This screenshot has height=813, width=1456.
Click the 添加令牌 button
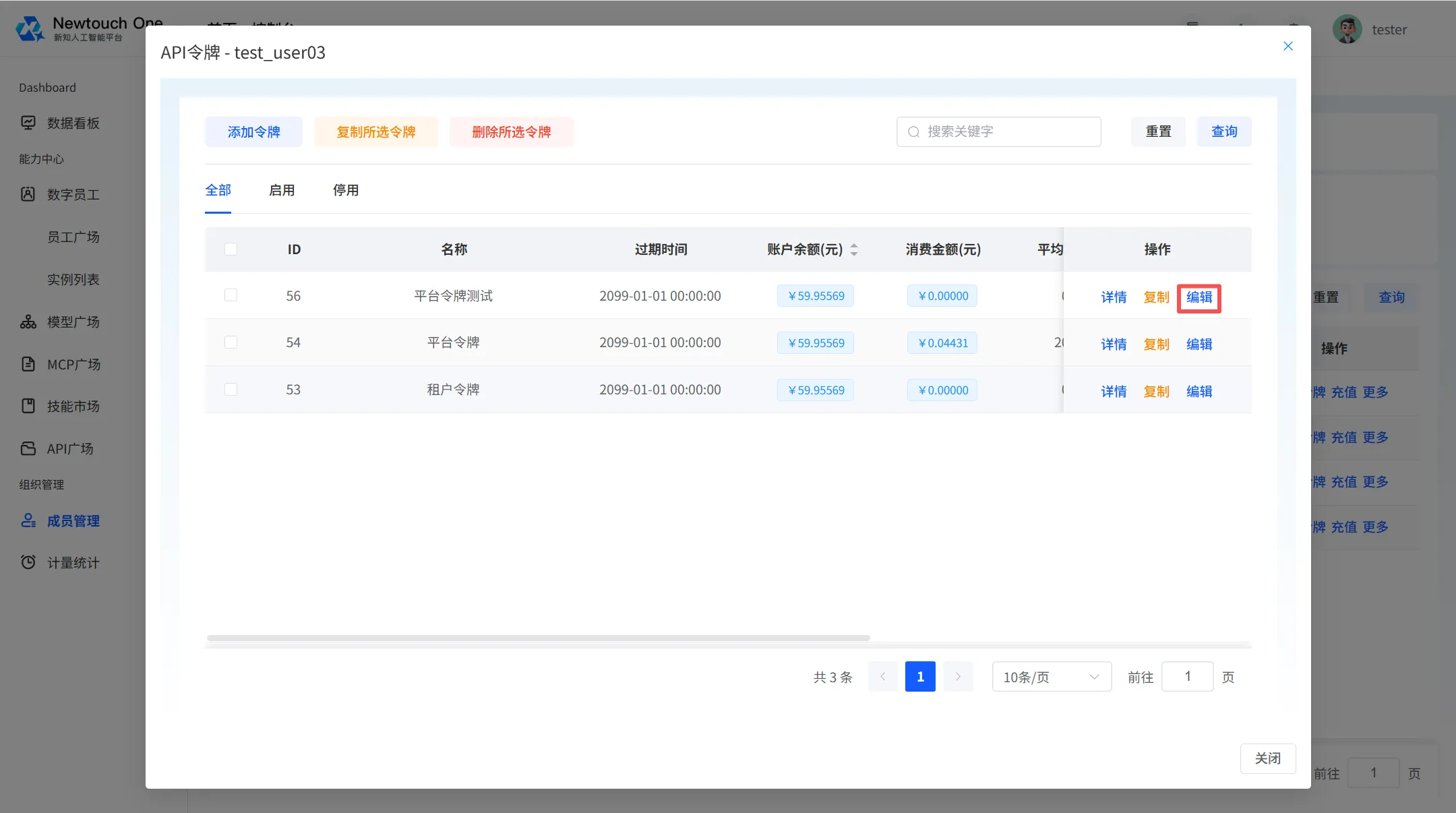[x=253, y=132]
